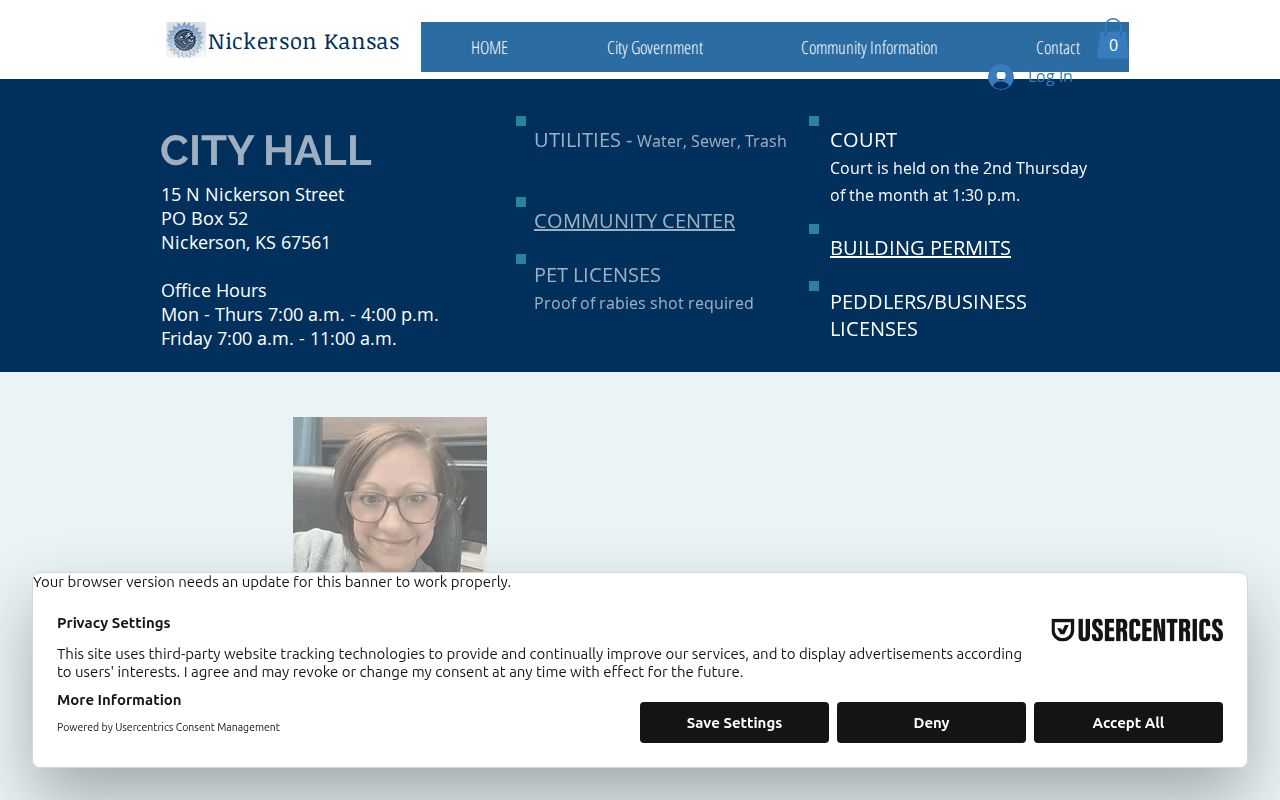Image resolution: width=1280 pixels, height=800 pixels.
Task: Click the Accept All button
Action: point(1128,723)
